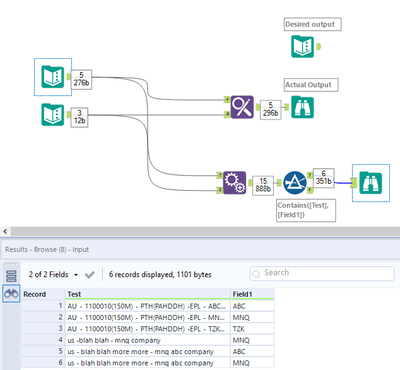Open the Actual Output Browse tool
Viewport: 400px width, 370px height.
(303, 107)
